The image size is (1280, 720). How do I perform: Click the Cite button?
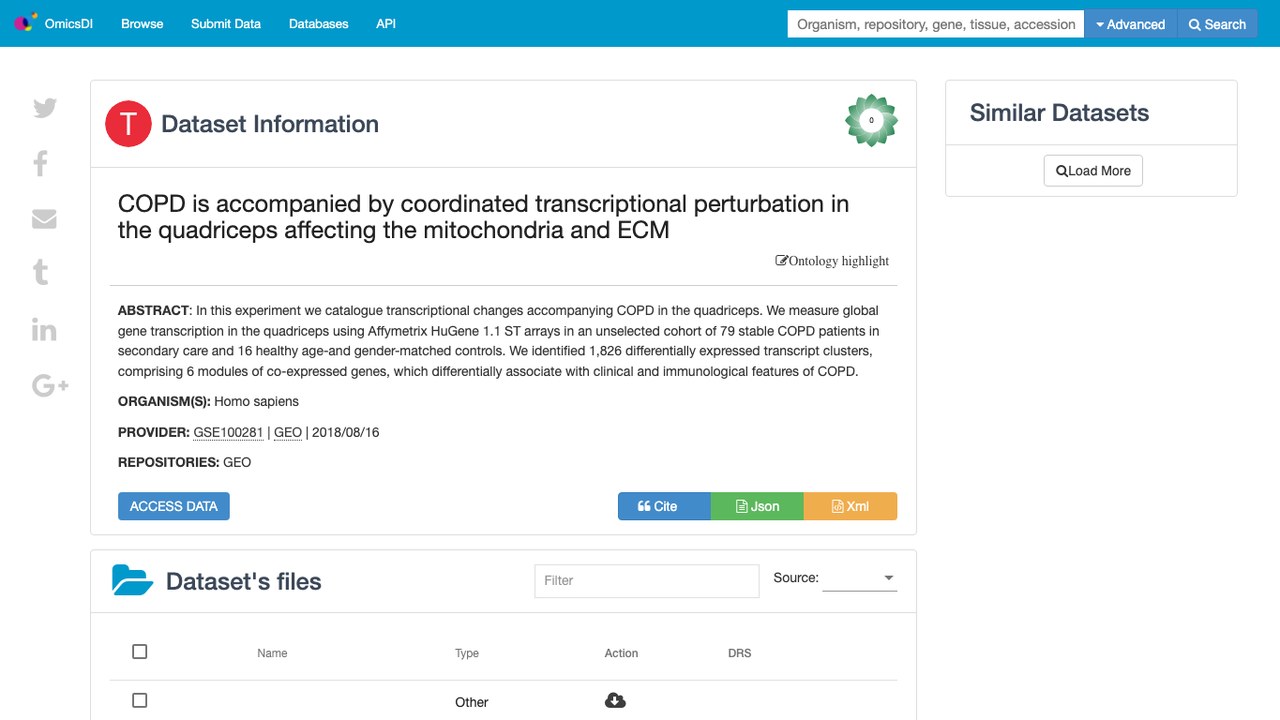point(664,506)
